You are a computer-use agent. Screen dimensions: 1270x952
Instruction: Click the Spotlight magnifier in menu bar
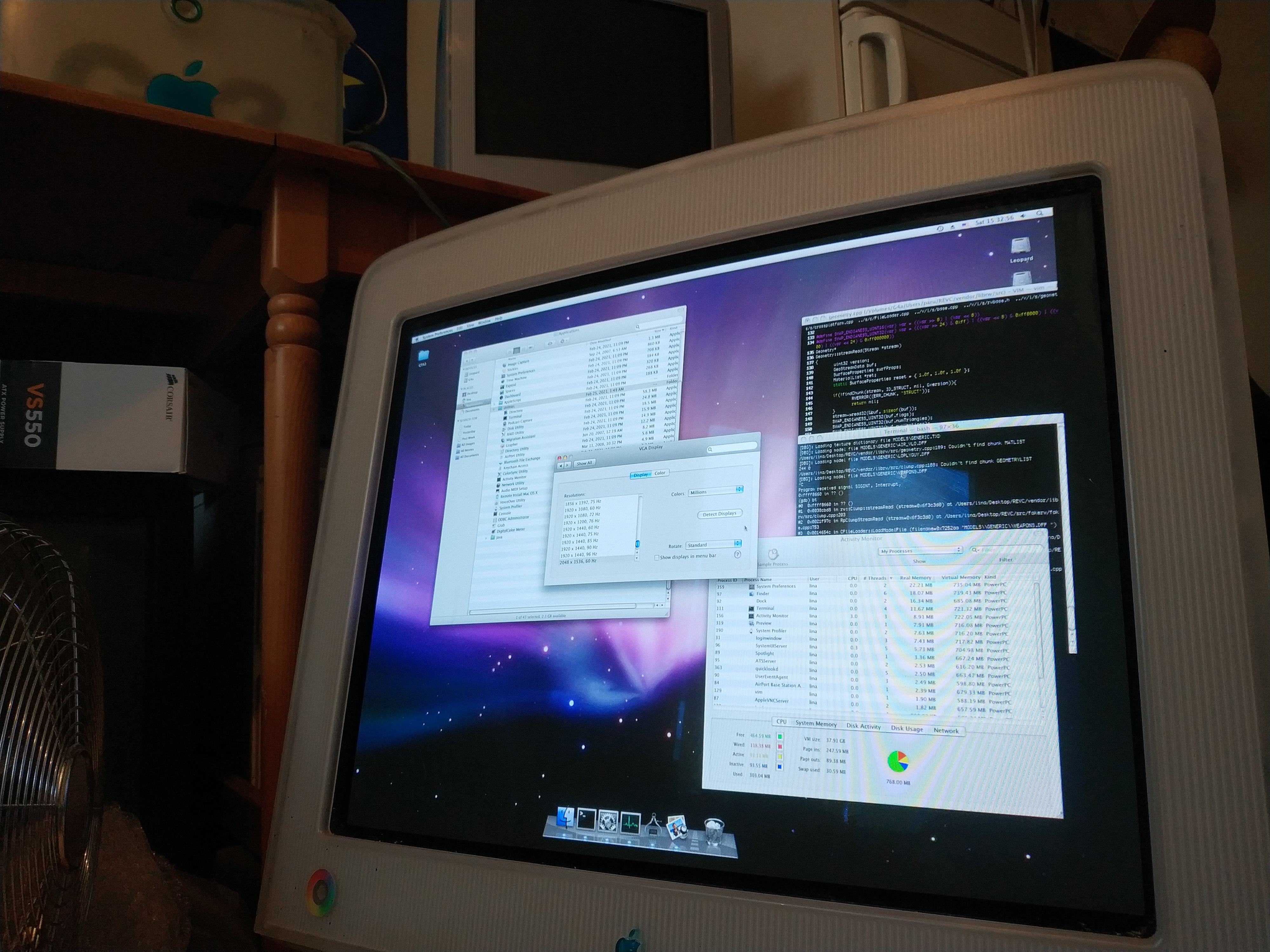(x=1039, y=214)
